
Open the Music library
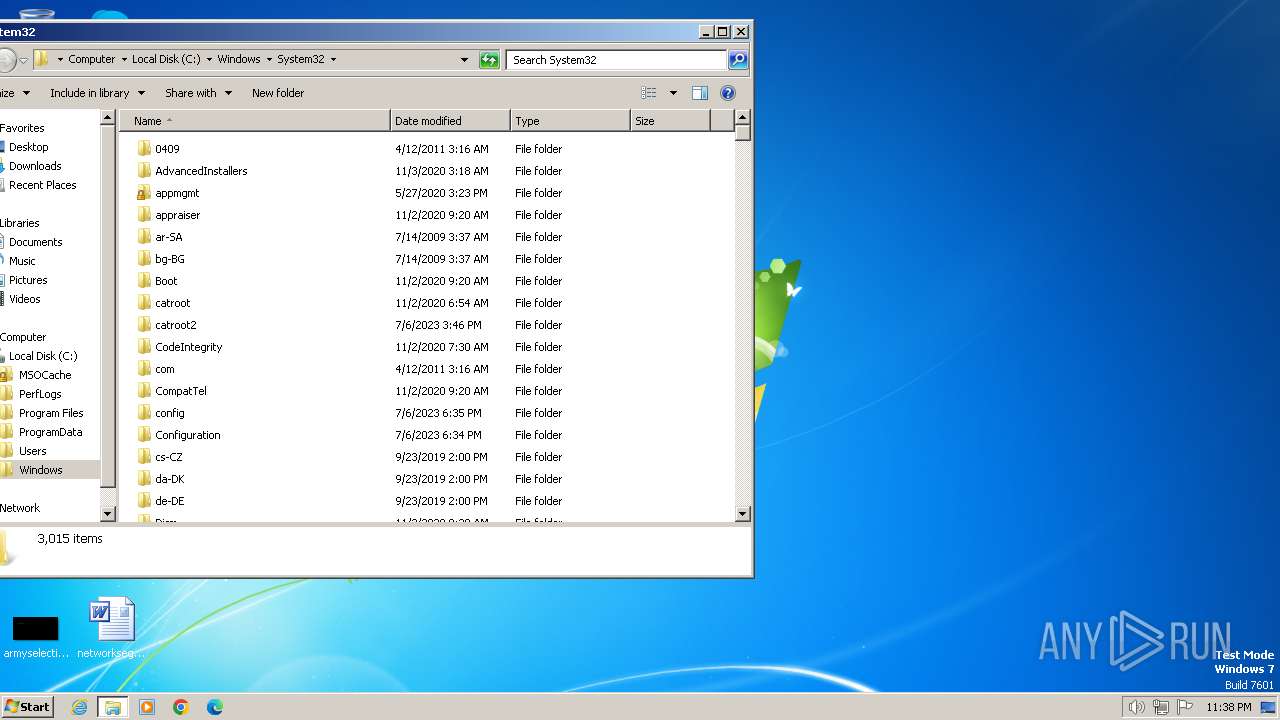[x=22, y=261]
